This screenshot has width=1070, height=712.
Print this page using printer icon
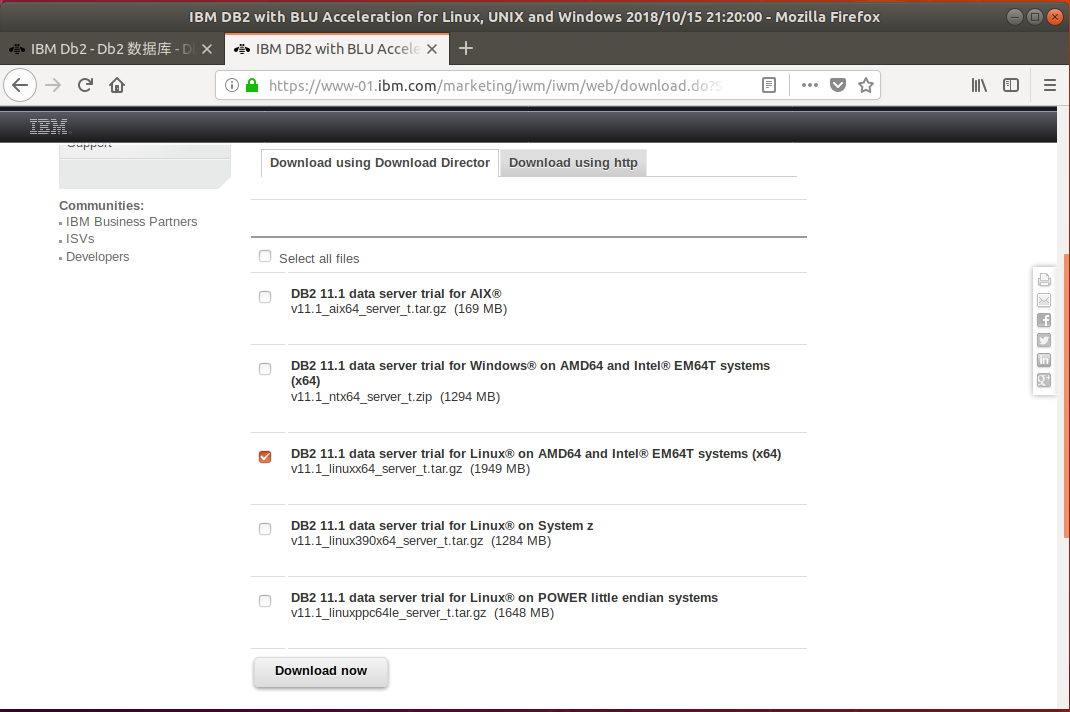tap(1044, 280)
